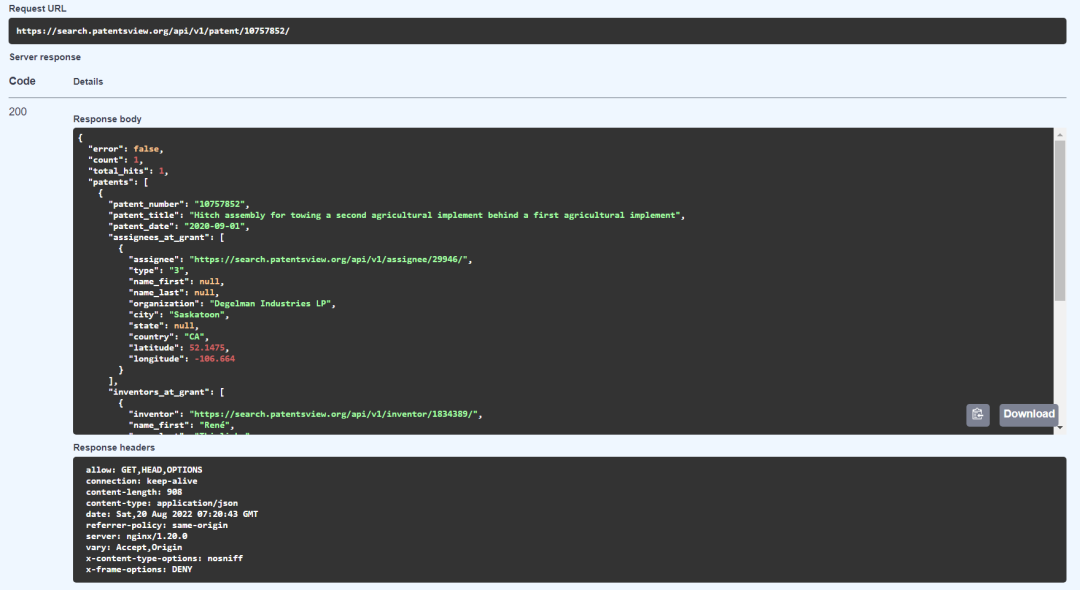Viewport: 1080px width, 590px height.
Task: Click the "state": null line
Action: [163, 325]
